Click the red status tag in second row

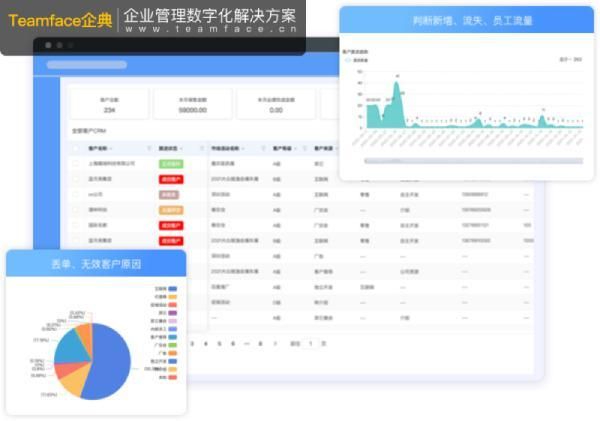(x=170, y=179)
